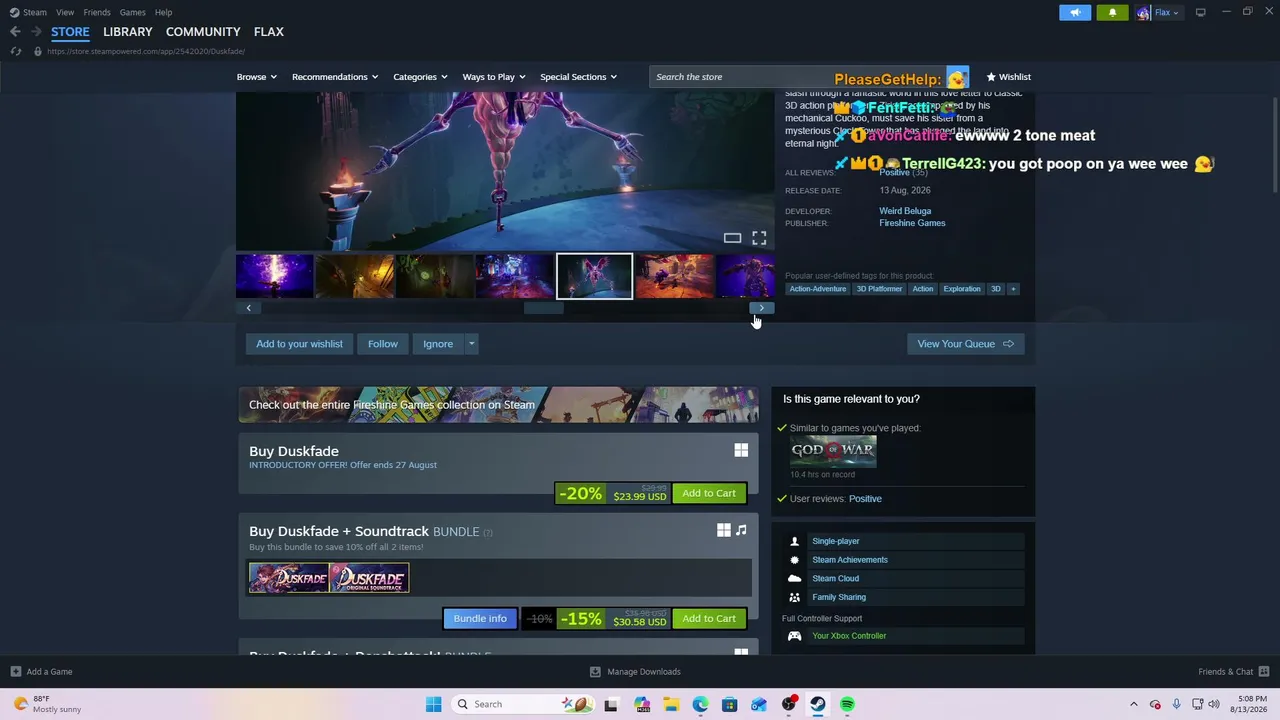Open Spotify from the taskbar
The height and width of the screenshot is (720, 1280).
tap(847, 704)
